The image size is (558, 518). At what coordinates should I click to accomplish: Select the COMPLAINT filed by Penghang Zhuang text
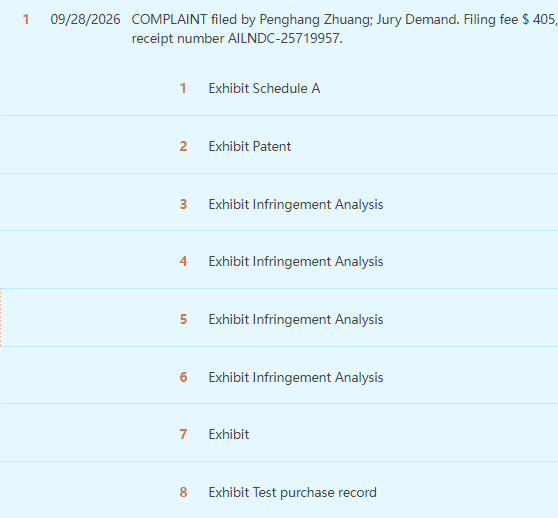click(252, 19)
